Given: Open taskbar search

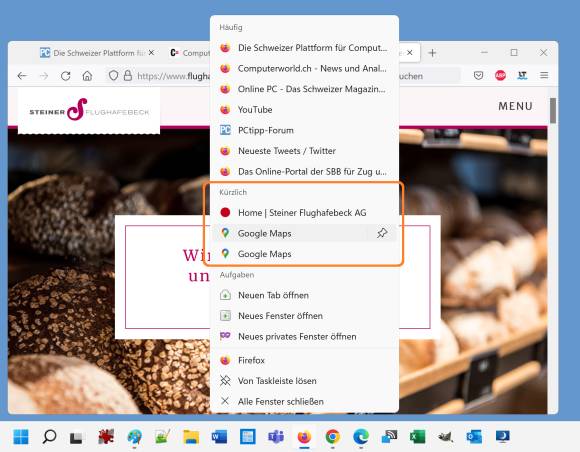Looking at the screenshot, I should [49, 437].
